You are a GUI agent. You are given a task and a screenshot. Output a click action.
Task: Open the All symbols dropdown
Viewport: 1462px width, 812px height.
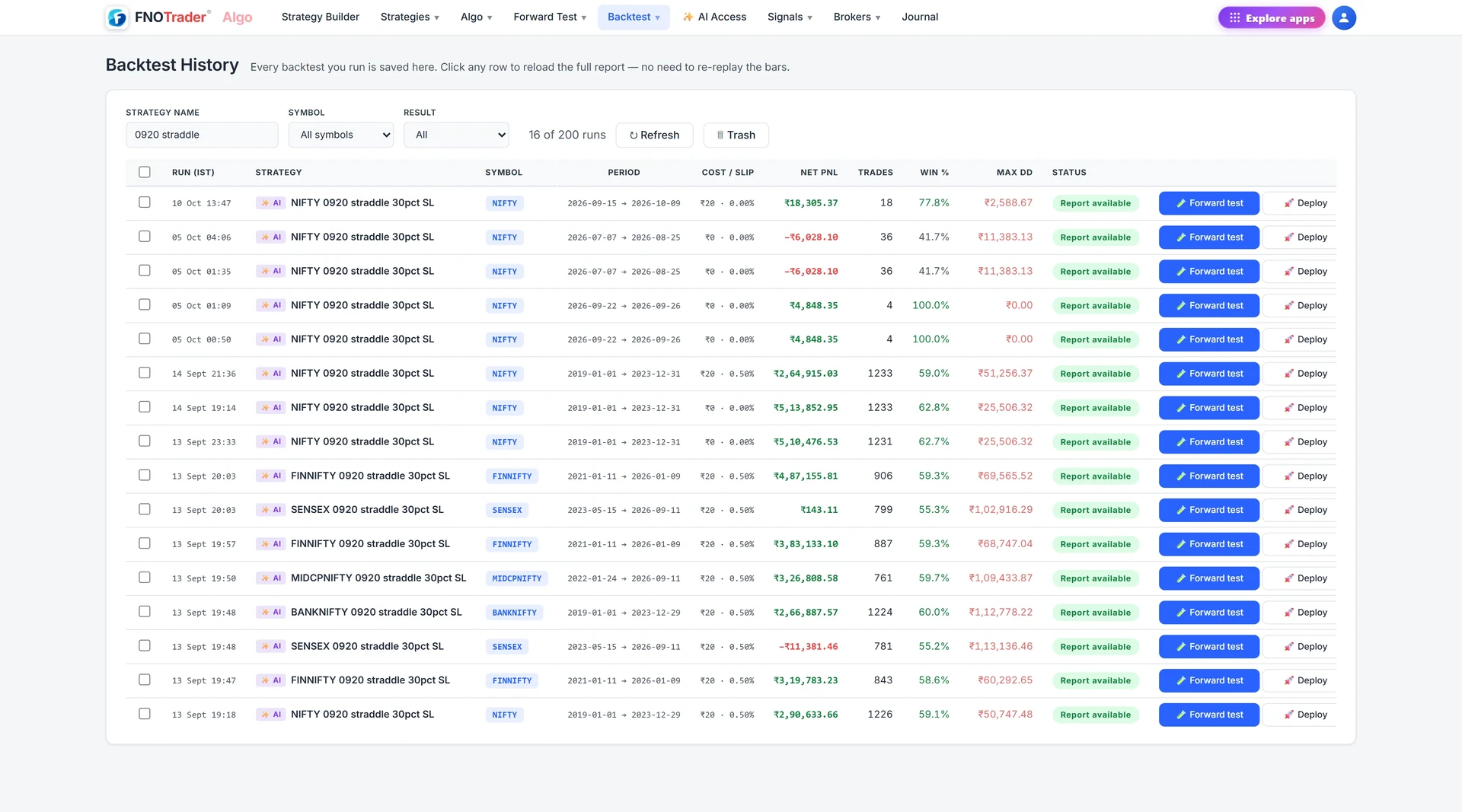[341, 135]
